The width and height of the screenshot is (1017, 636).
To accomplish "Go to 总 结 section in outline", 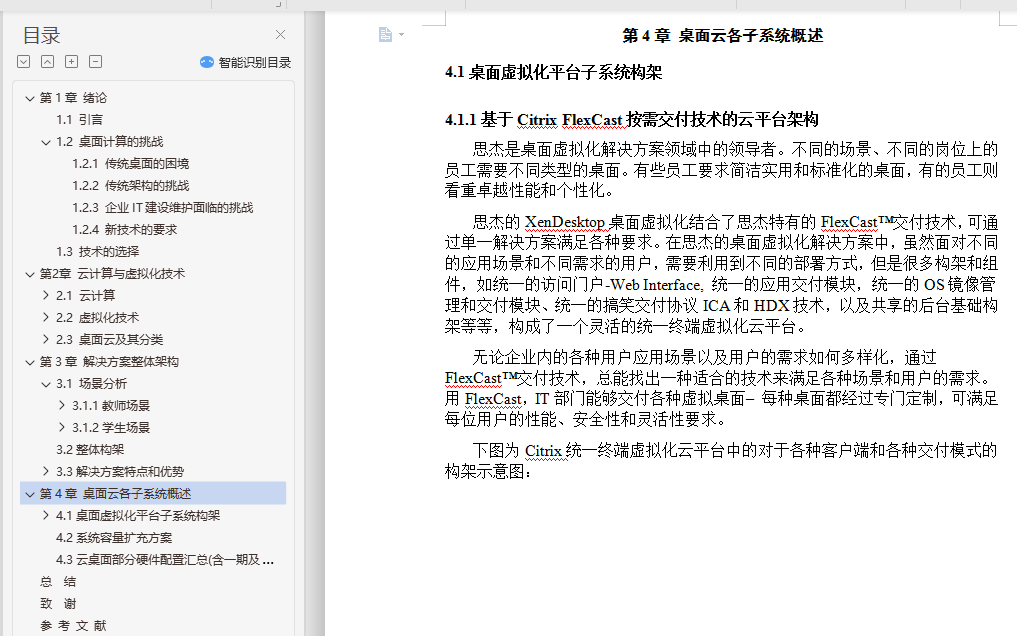I will click(58, 582).
